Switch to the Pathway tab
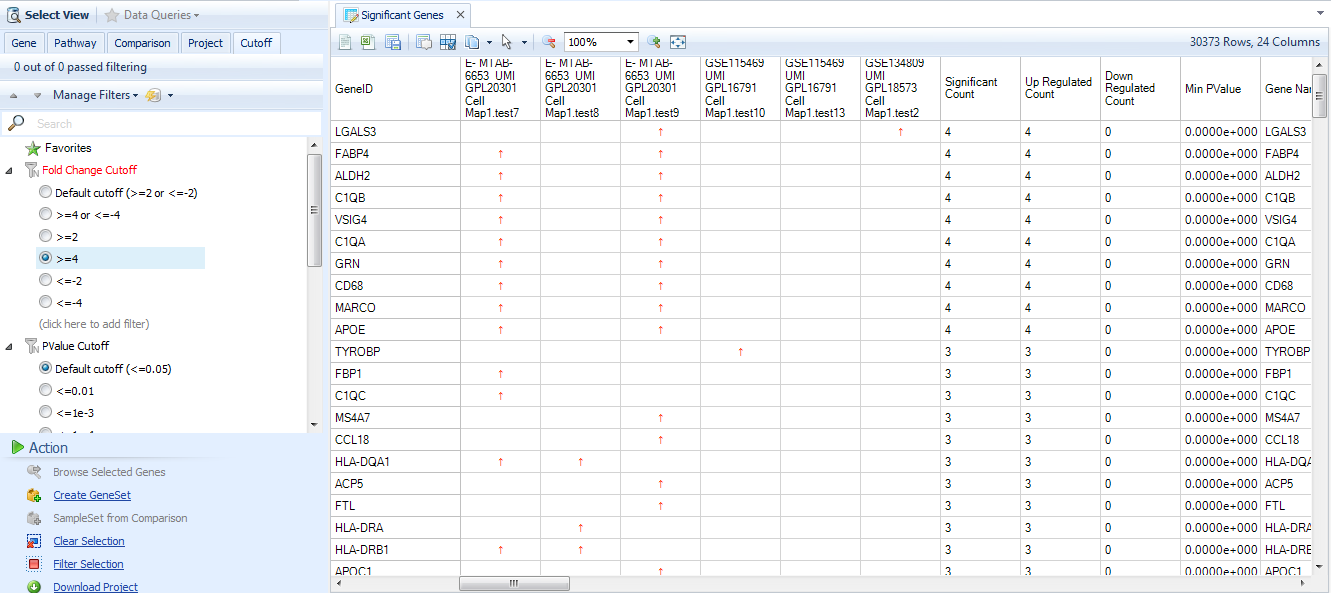The image size is (1331, 593). pos(76,43)
